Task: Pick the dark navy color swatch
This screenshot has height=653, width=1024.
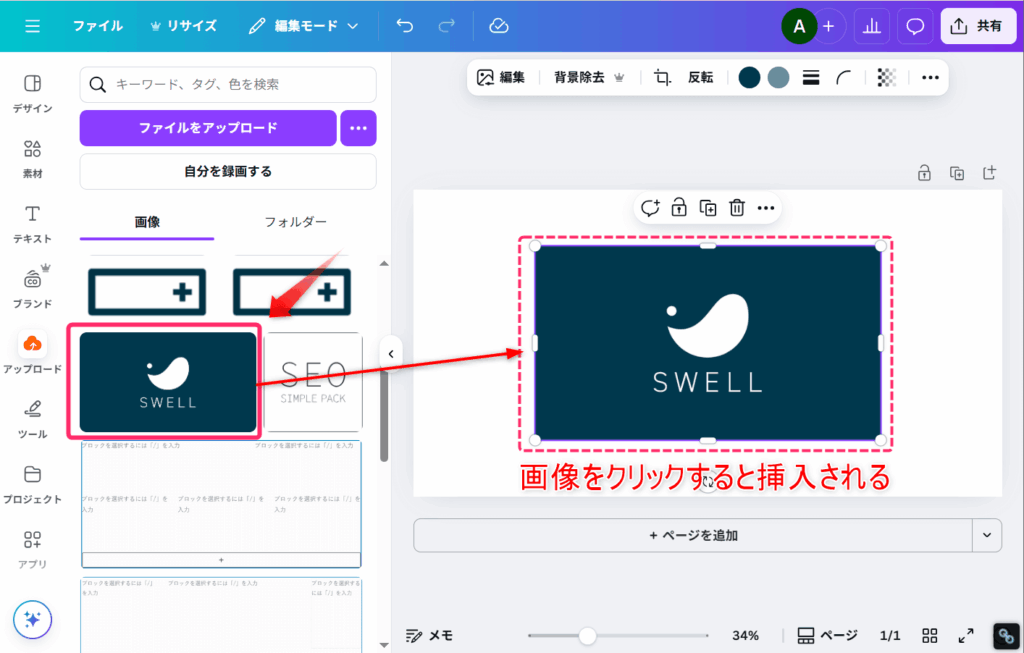Action: point(749,78)
